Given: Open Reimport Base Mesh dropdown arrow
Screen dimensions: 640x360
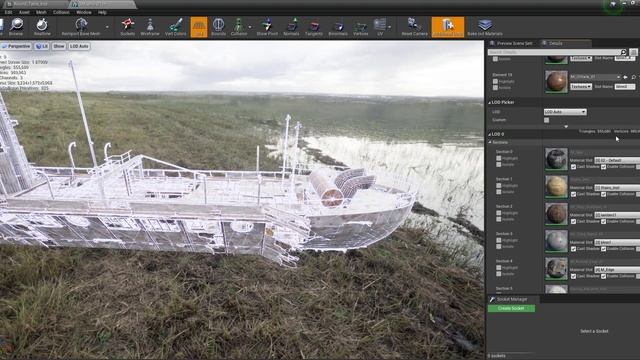Looking at the screenshot, I should click(107, 27).
